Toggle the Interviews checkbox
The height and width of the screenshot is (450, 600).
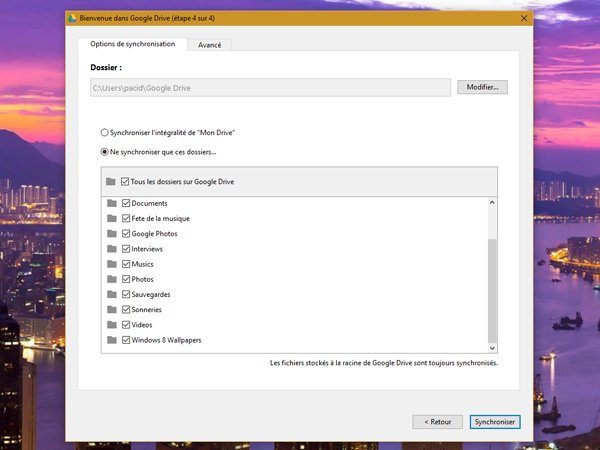coord(126,249)
